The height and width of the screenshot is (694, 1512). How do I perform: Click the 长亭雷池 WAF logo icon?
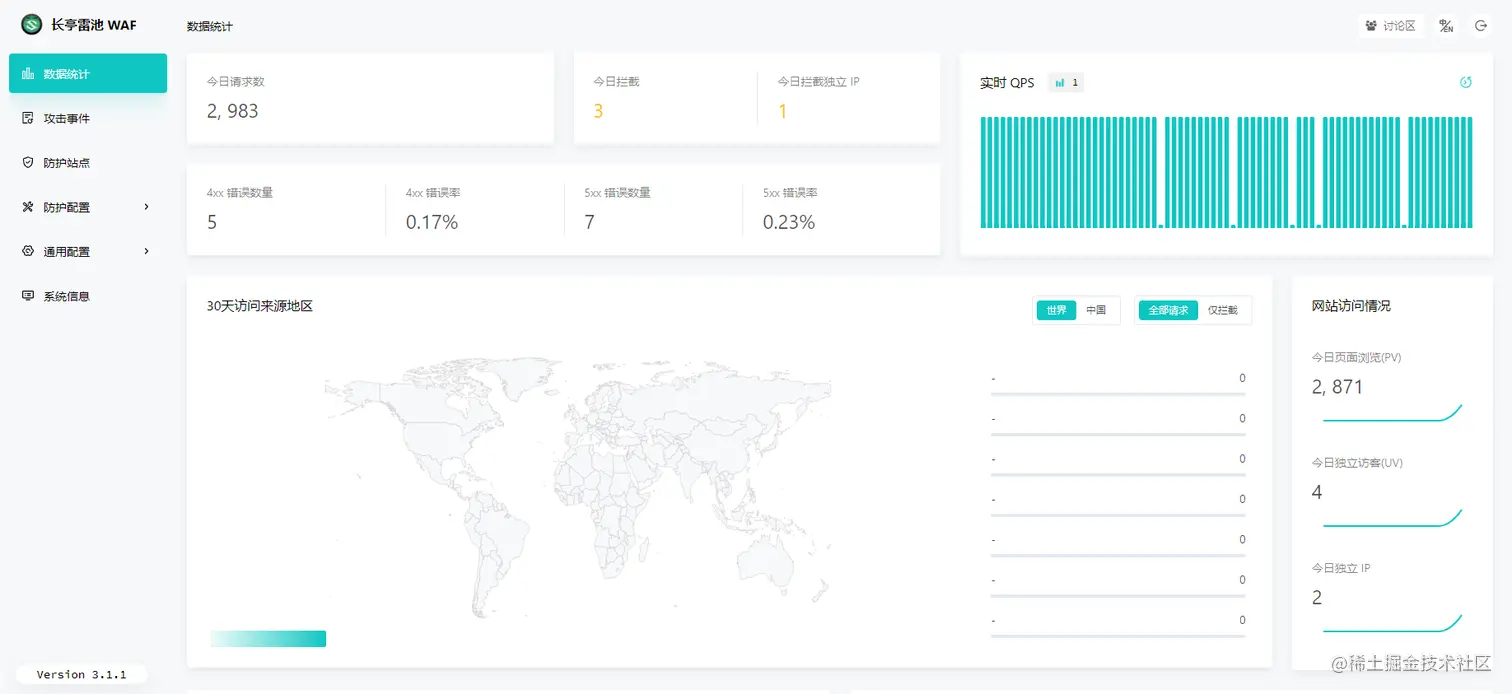[x=32, y=25]
